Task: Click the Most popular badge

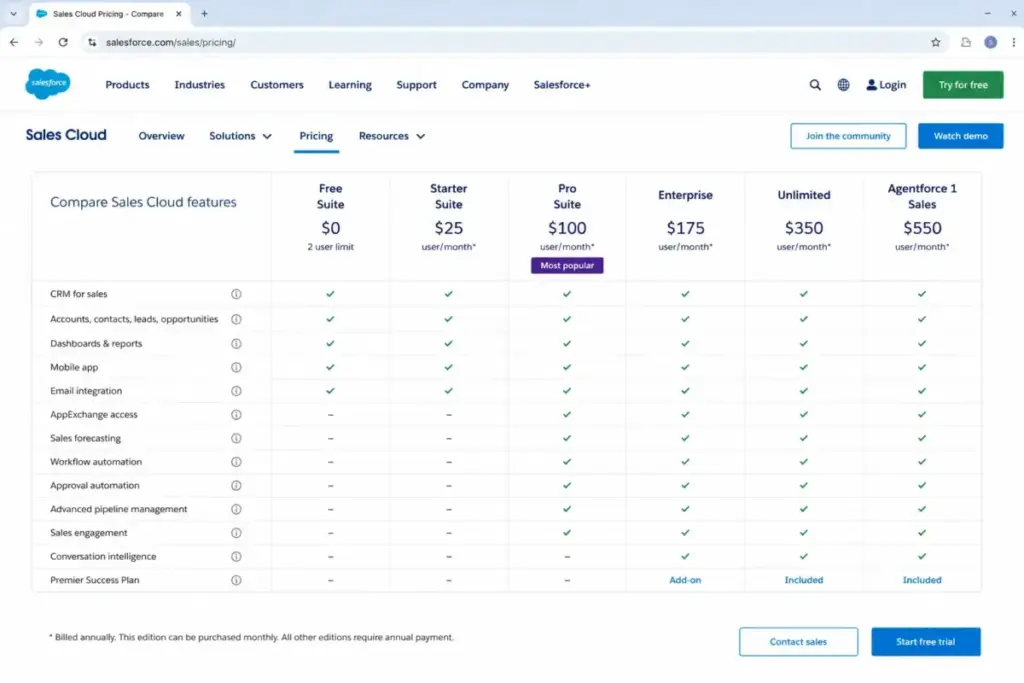Action: [567, 266]
